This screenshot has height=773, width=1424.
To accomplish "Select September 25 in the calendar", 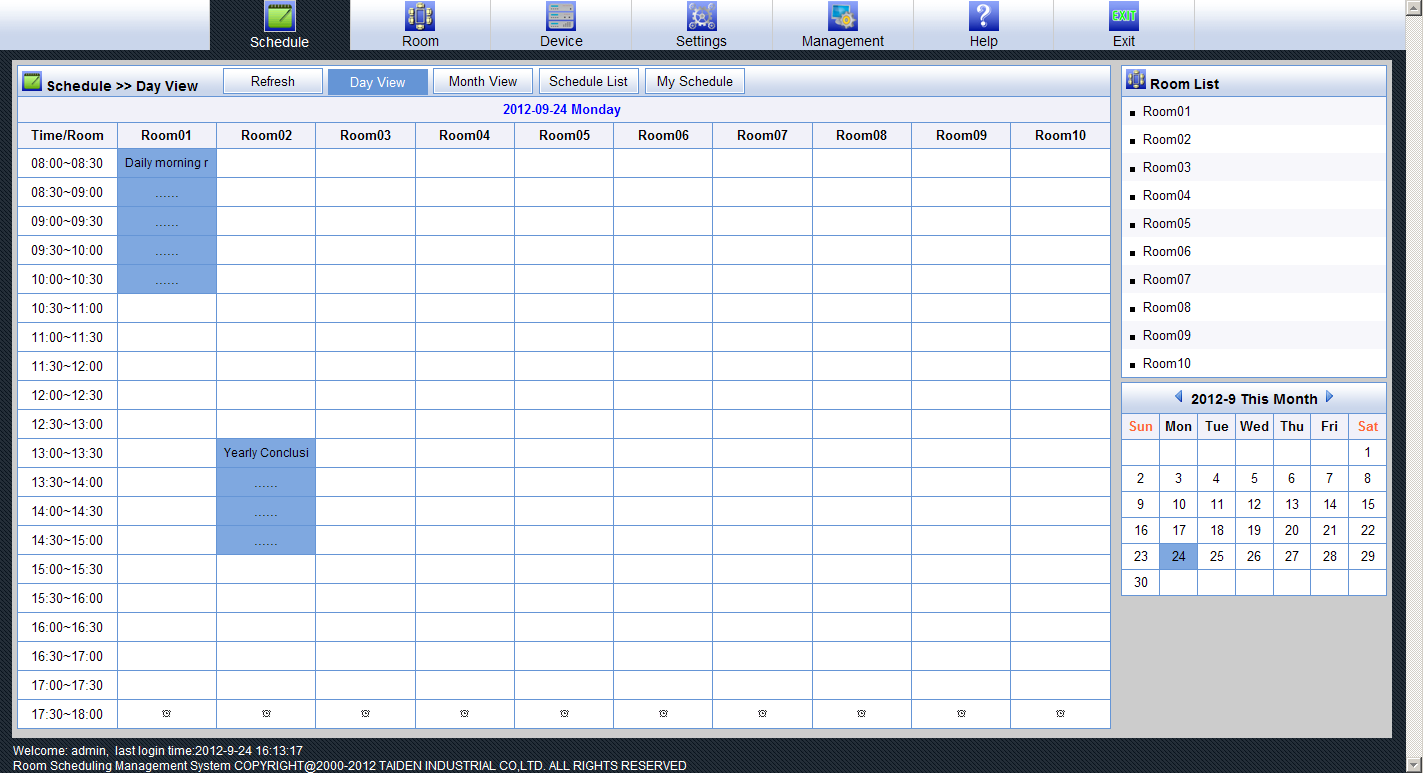I will (x=1216, y=557).
